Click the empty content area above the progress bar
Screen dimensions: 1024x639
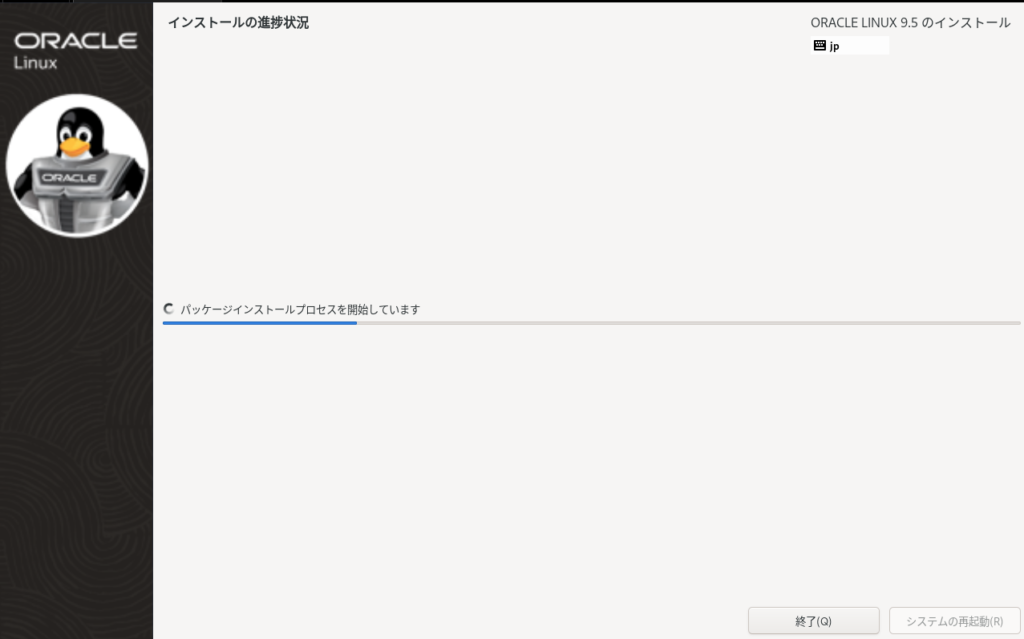[590, 170]
